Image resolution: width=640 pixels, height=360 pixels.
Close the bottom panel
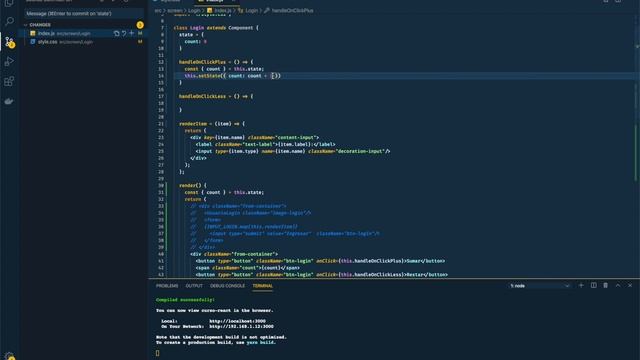pos(630,286)
